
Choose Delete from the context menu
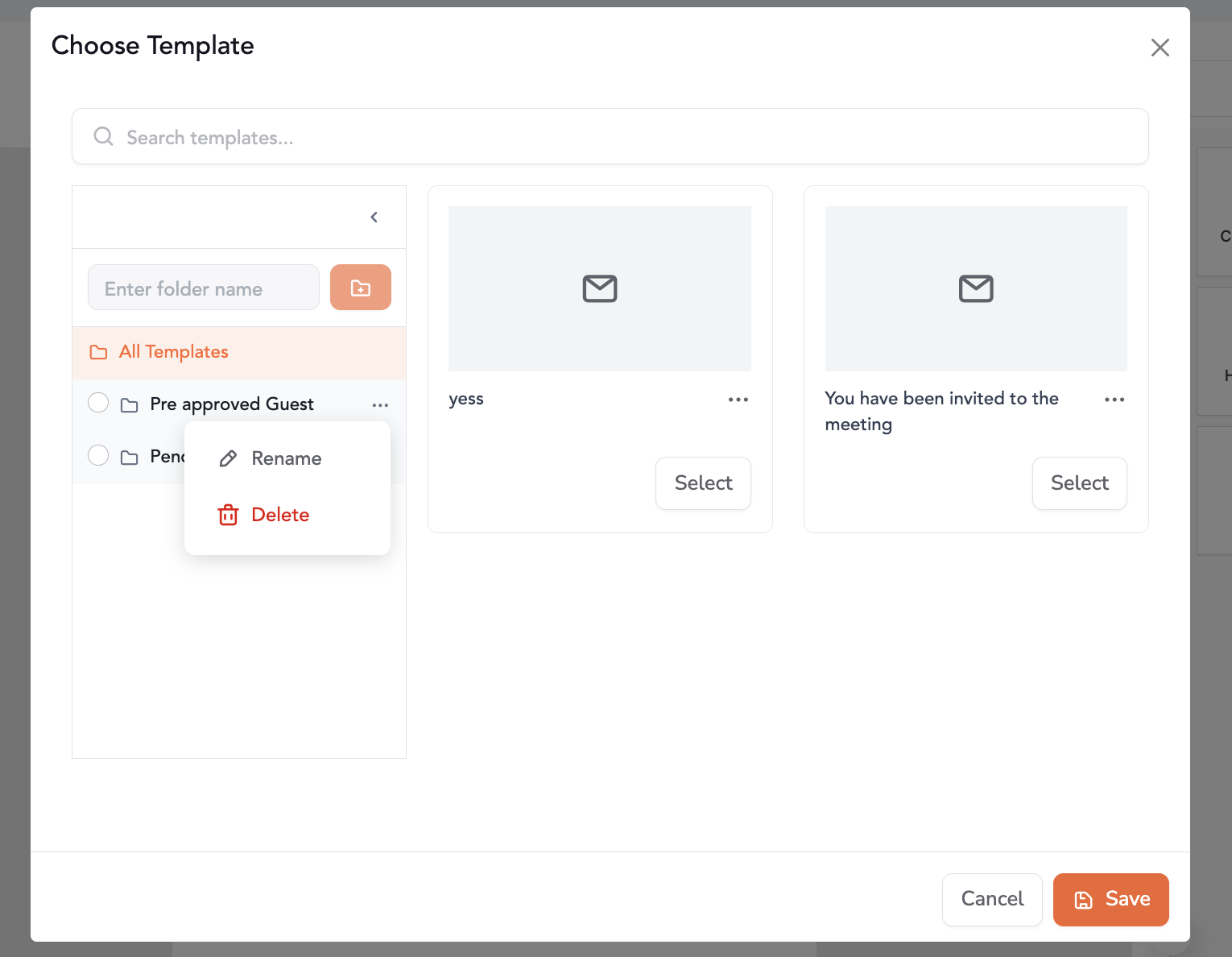point(279,515)
